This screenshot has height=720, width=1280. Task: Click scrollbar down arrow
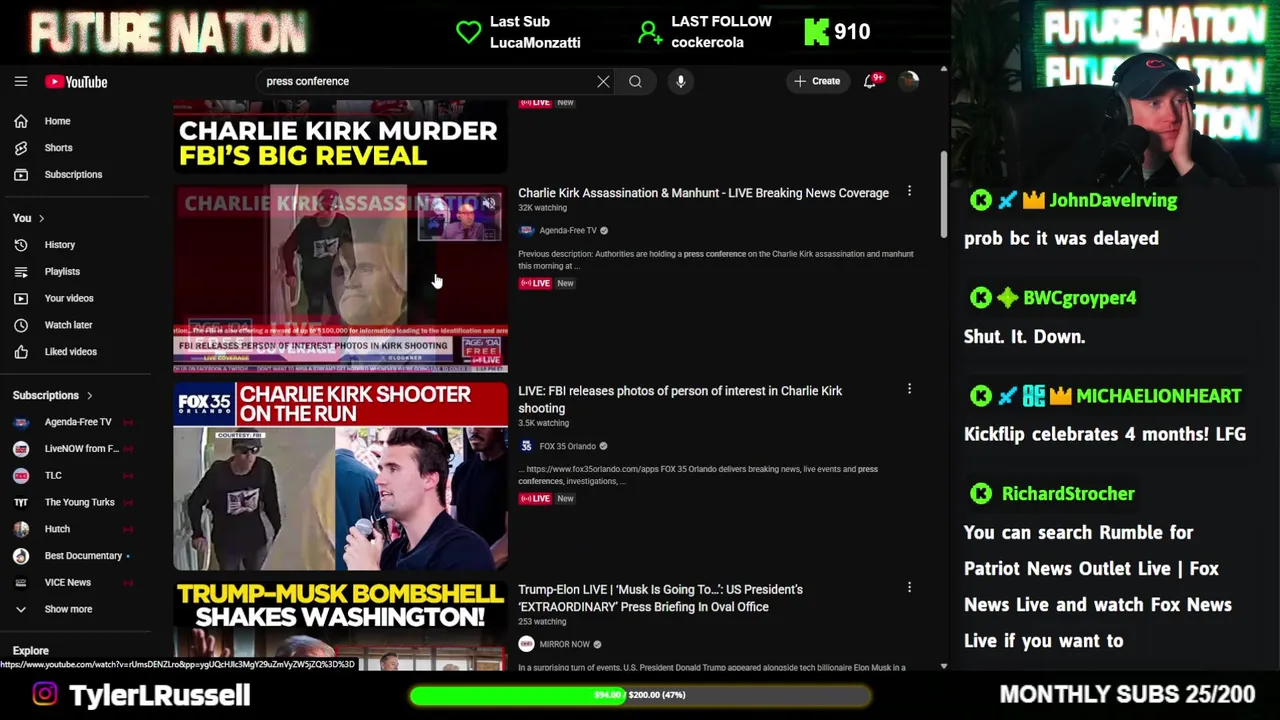coord(943,665)
